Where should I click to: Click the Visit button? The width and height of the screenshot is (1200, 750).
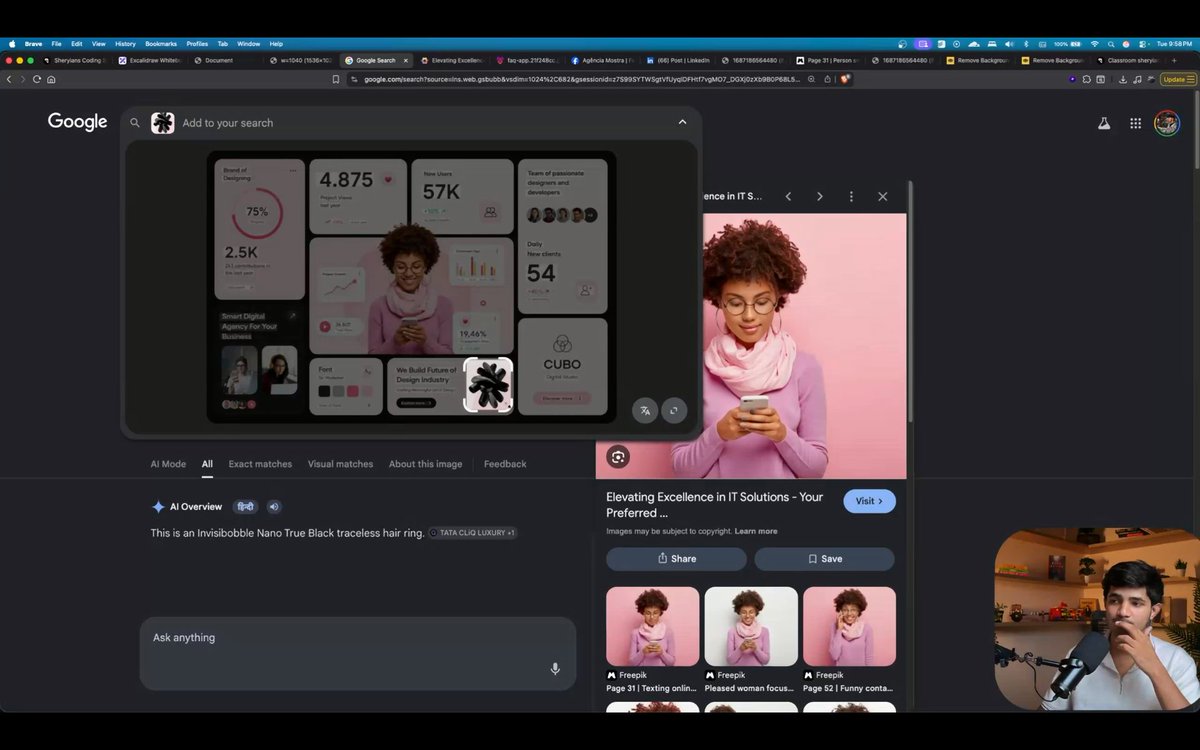point(869,501)
